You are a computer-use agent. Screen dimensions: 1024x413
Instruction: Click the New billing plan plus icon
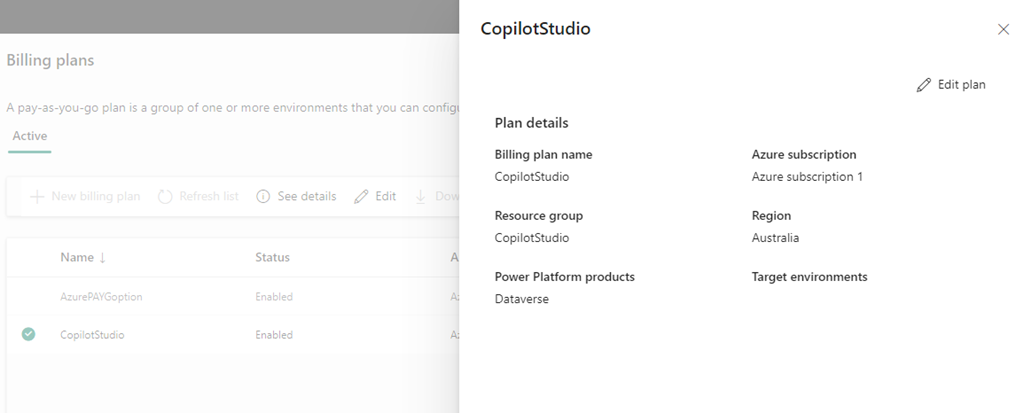37,196
